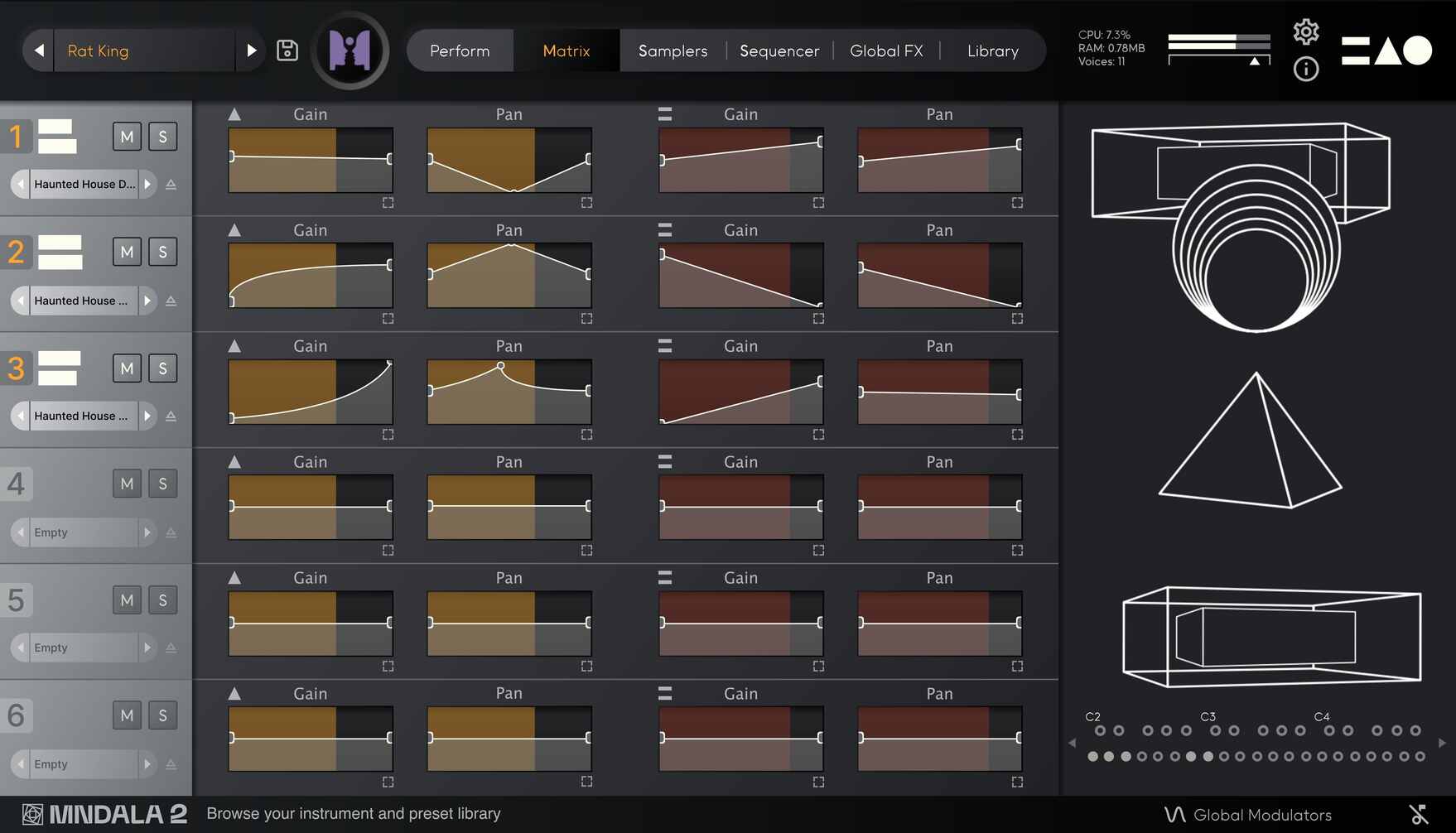Open the settings gear icon
Screen dimensions: 1456x833
click(1306, 31)
